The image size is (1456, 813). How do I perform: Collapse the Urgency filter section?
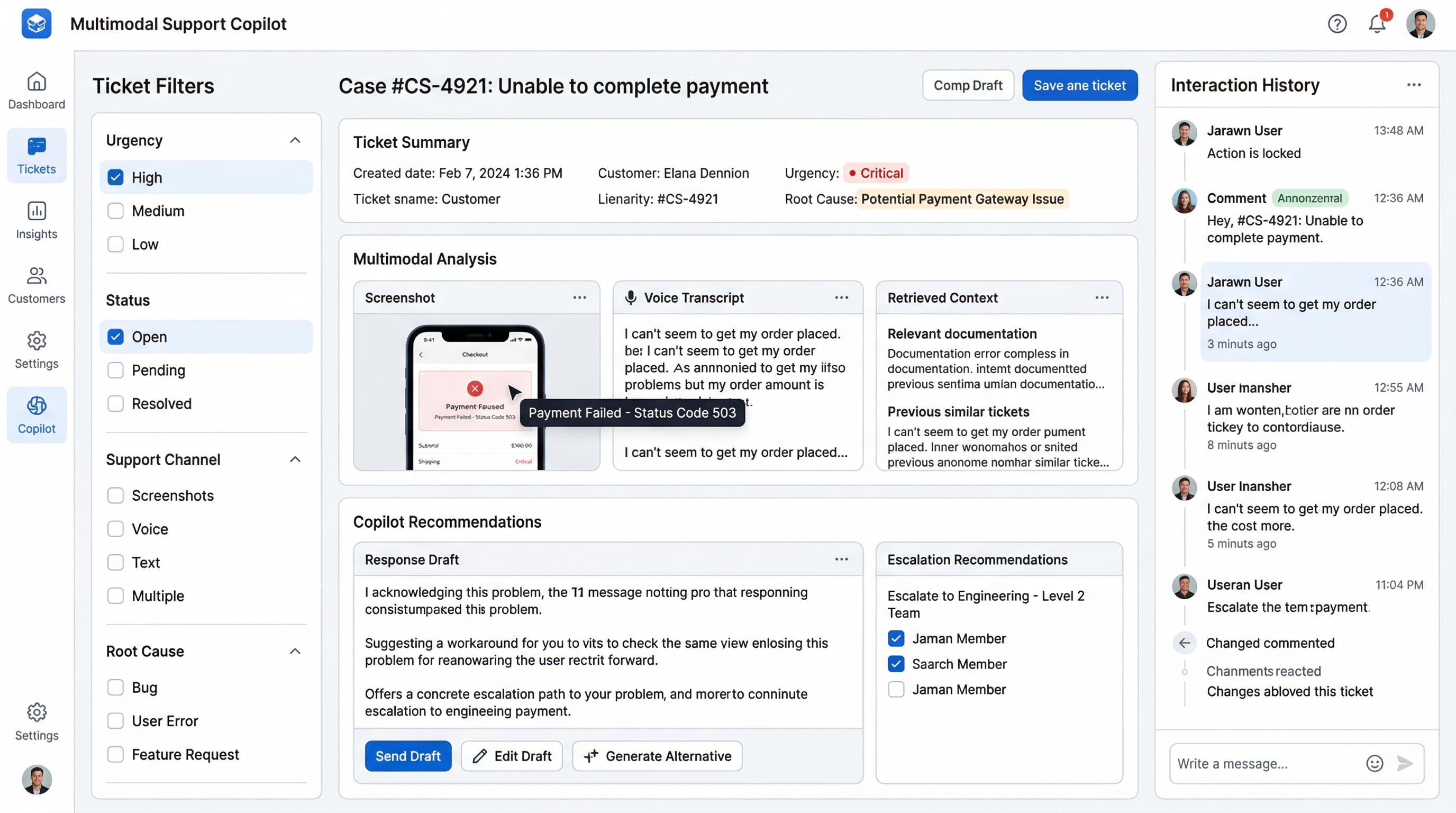coord(295,140)
